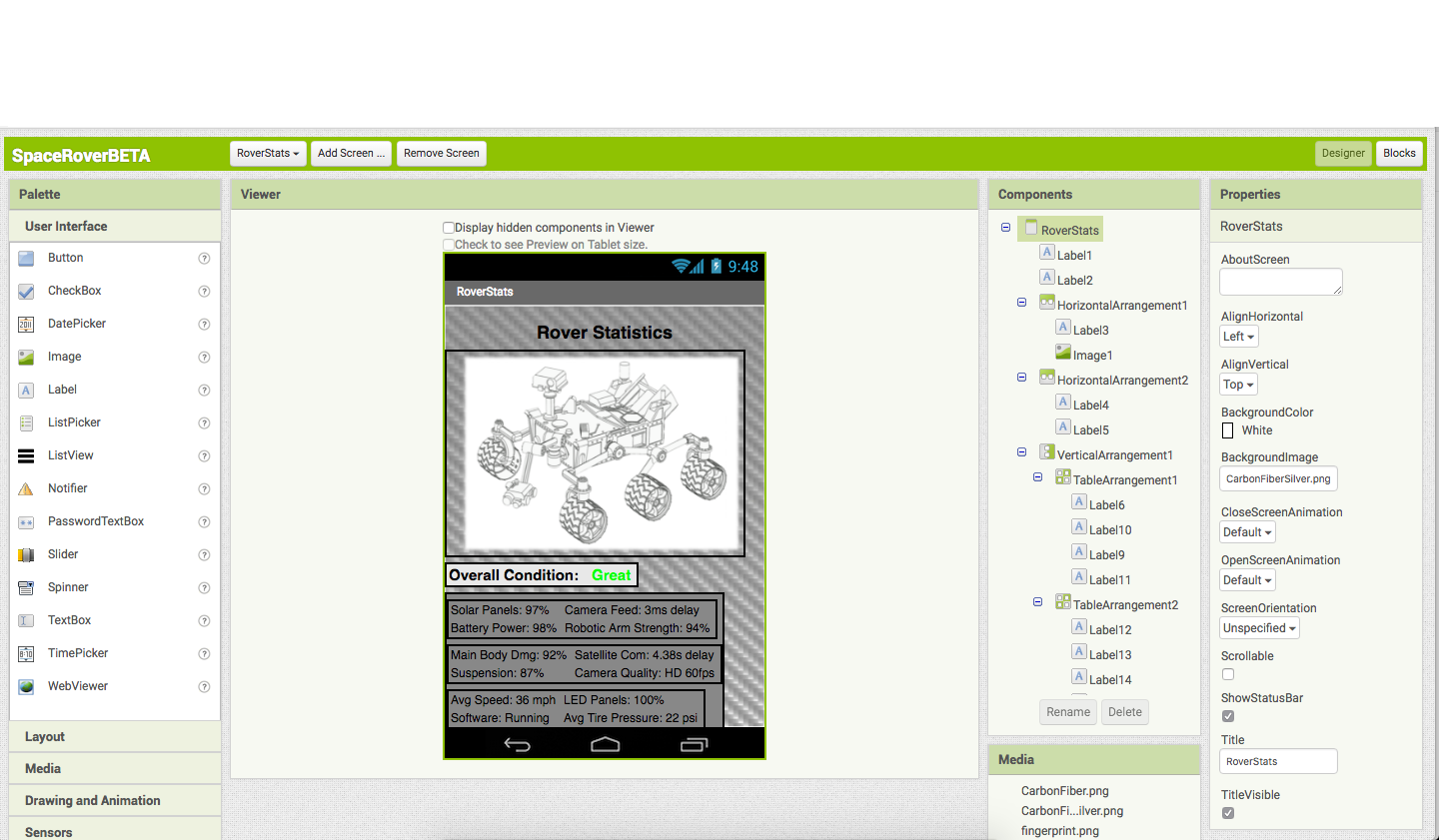Viewport: 1439px width, 840px height.
Task: Expand the Drawing and Animation section
Action: [x=115, y=801]
